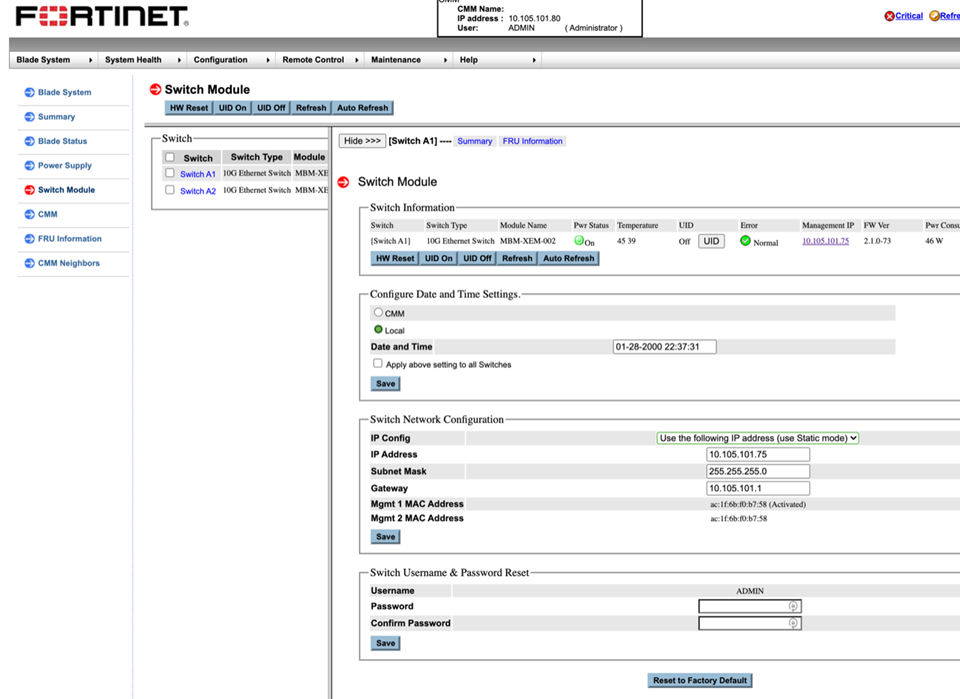The width and height of the screenshot is (960, 699).
Task: Click the Reset to Factory Default button
Action: click(x=699, y=679)
